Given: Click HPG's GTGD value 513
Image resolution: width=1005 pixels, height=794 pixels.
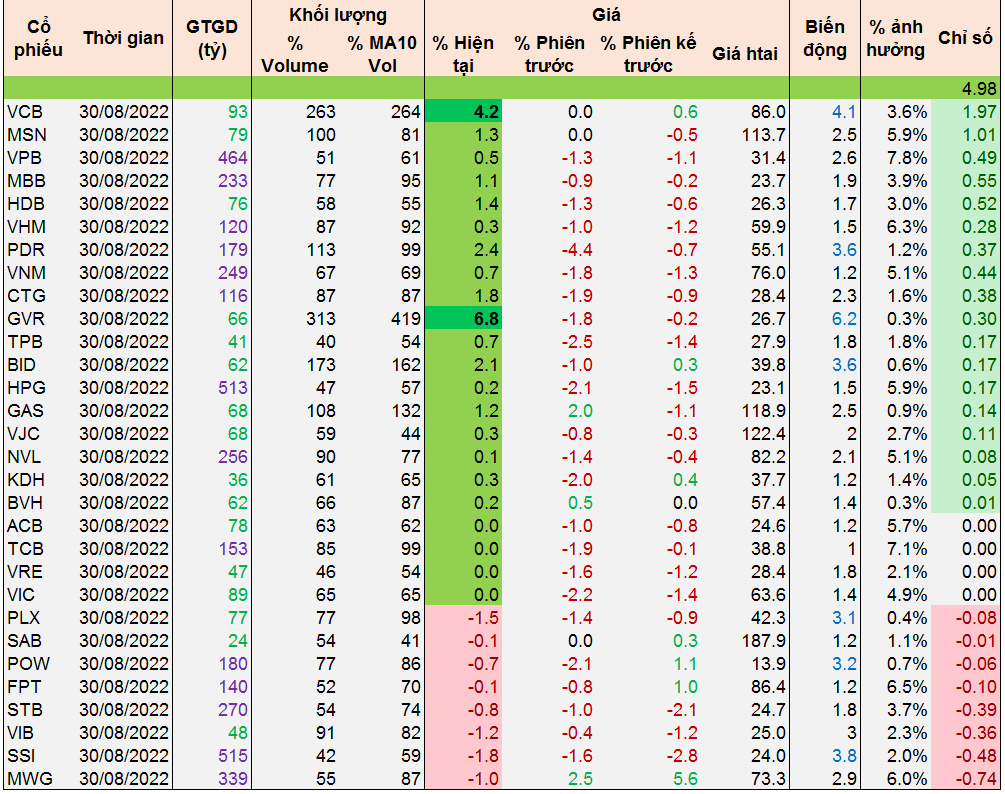Looking at the screenshot, I should point(233,388).
